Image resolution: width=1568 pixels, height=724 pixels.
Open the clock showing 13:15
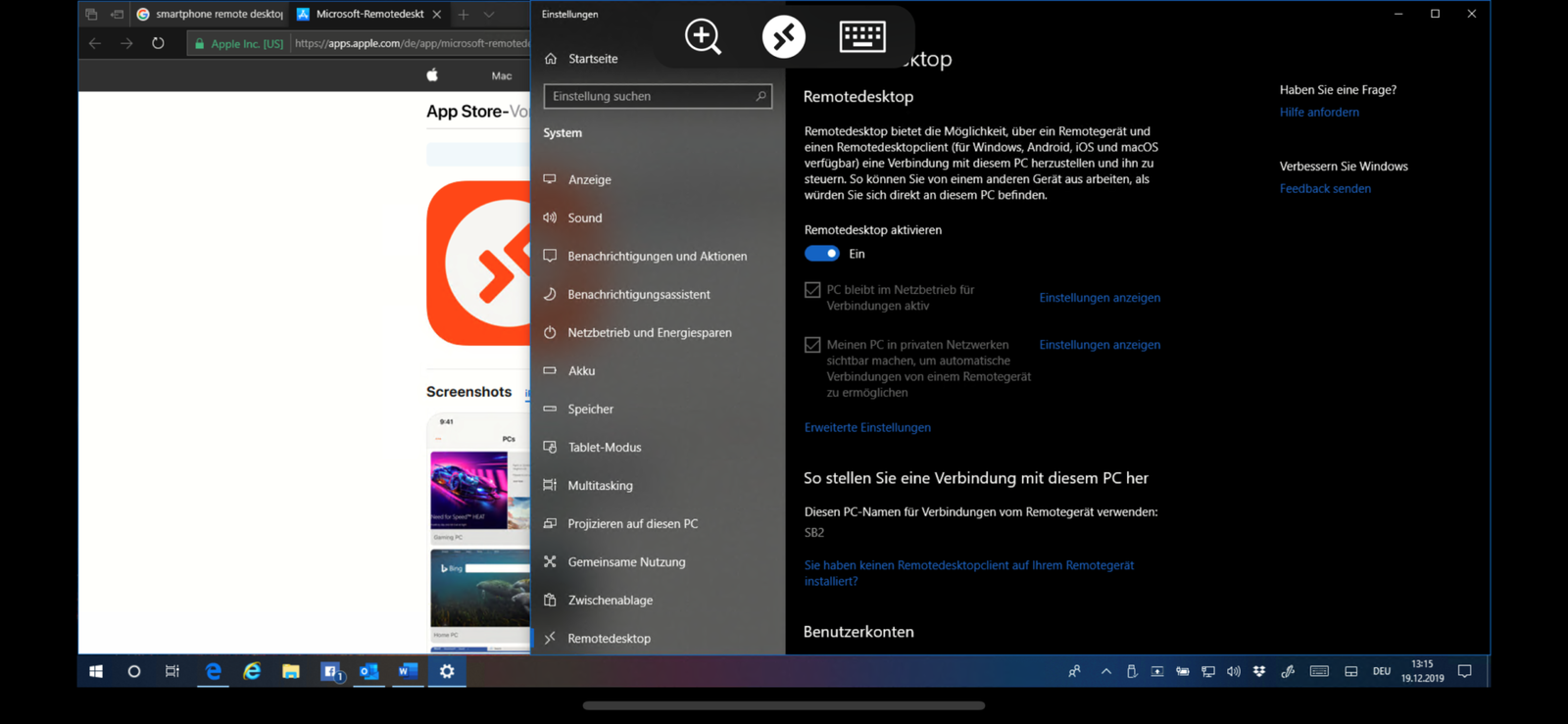pyautogui.click(x=1422, y=671)
